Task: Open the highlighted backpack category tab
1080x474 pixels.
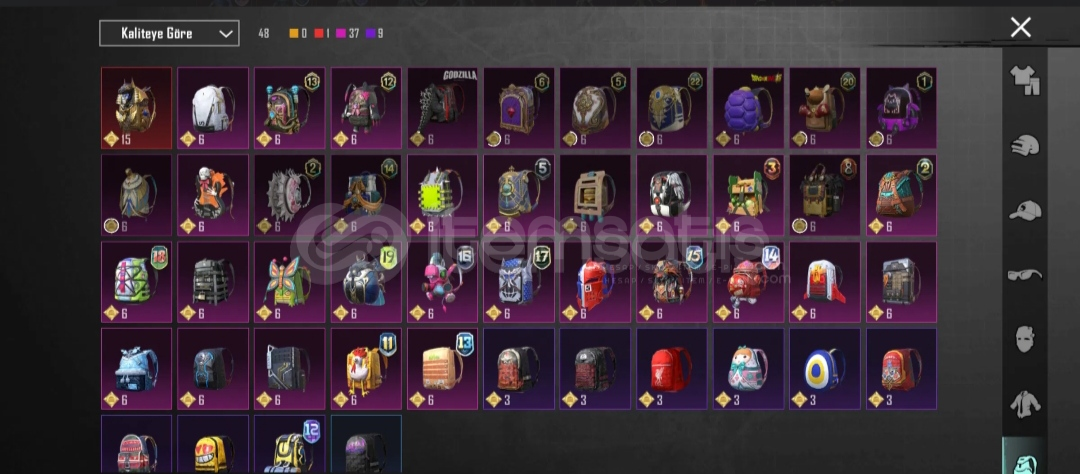Action: [x=1025, y=457]
